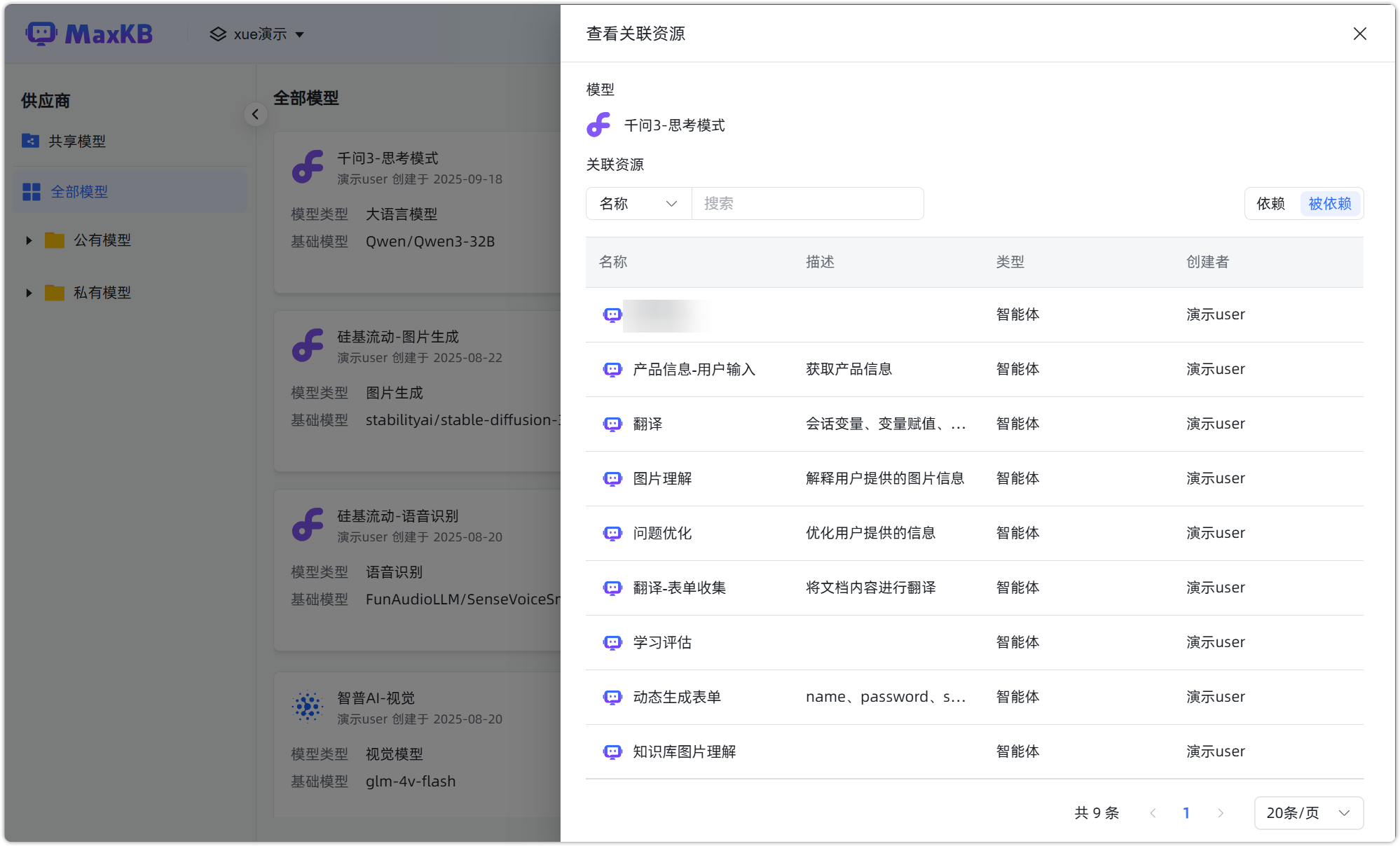1400x846 pixels.
Task: Click the agent icon for 动态生成表单
Action: click(612, 697)
